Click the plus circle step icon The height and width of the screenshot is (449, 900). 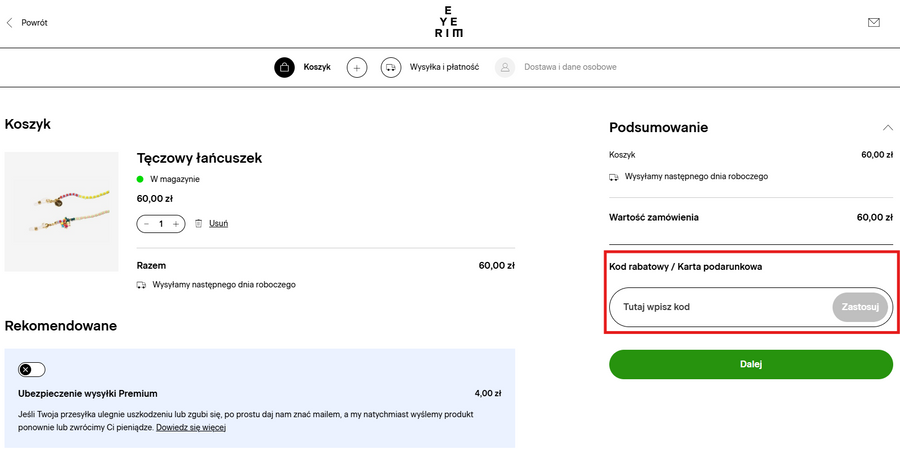pyautogui.click(x=357, y=68)
